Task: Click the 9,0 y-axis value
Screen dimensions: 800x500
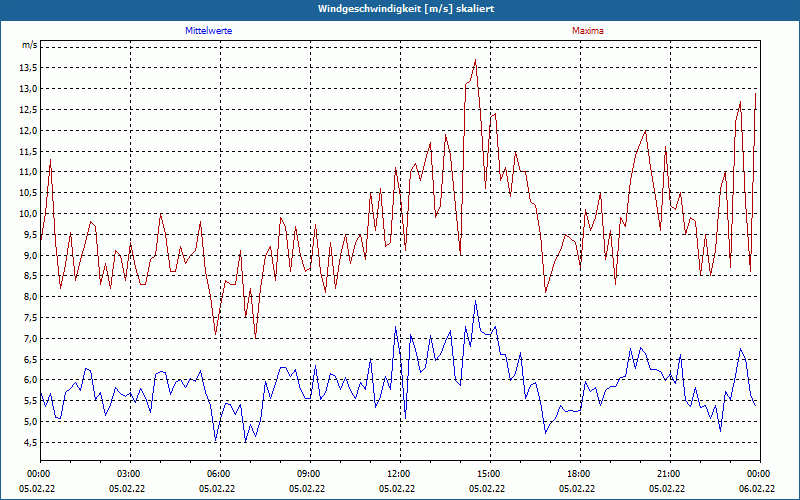Action: pyautogui.click(x=31, y=256)
